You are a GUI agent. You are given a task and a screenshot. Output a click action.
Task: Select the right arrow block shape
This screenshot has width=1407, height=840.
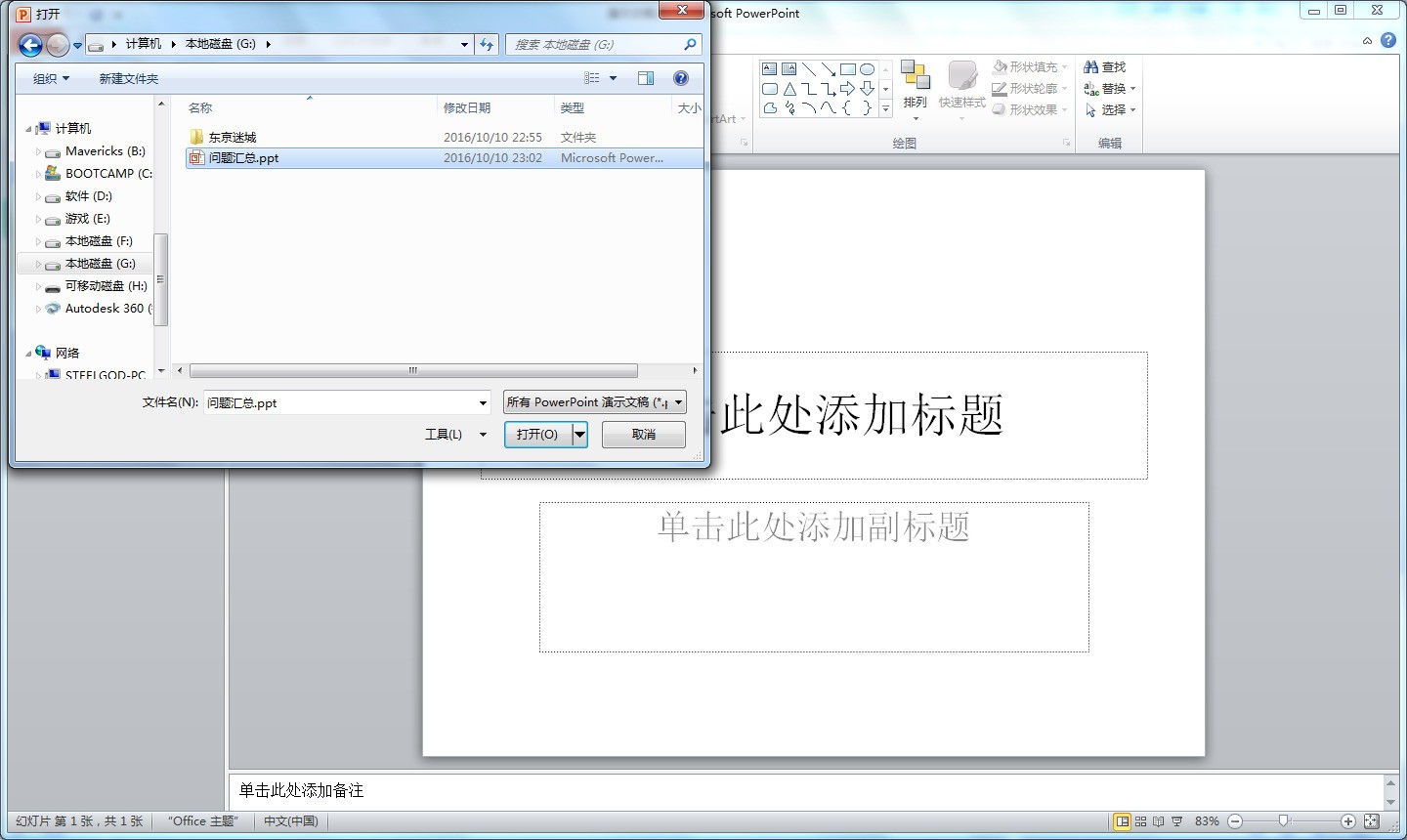coord(848,89)
